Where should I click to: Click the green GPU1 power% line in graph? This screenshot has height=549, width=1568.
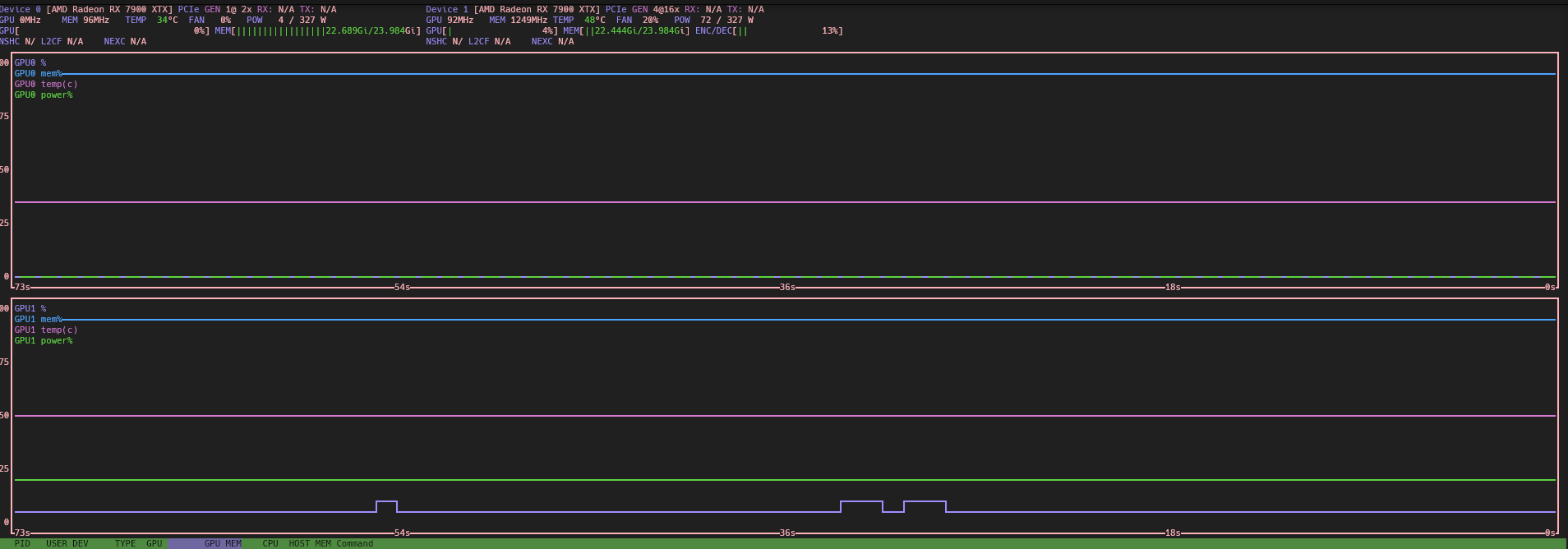785,480
